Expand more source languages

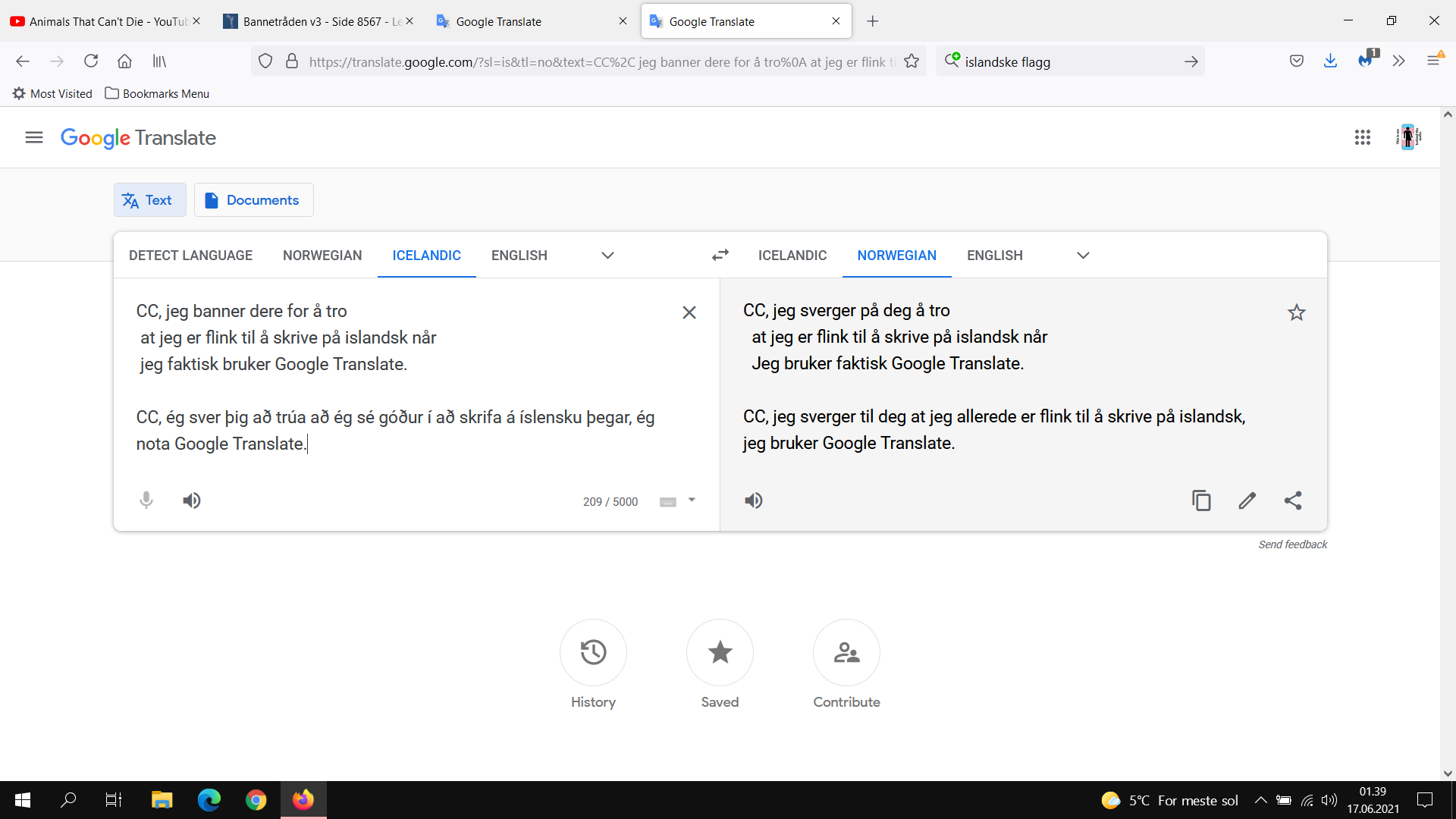pos(607,256)
